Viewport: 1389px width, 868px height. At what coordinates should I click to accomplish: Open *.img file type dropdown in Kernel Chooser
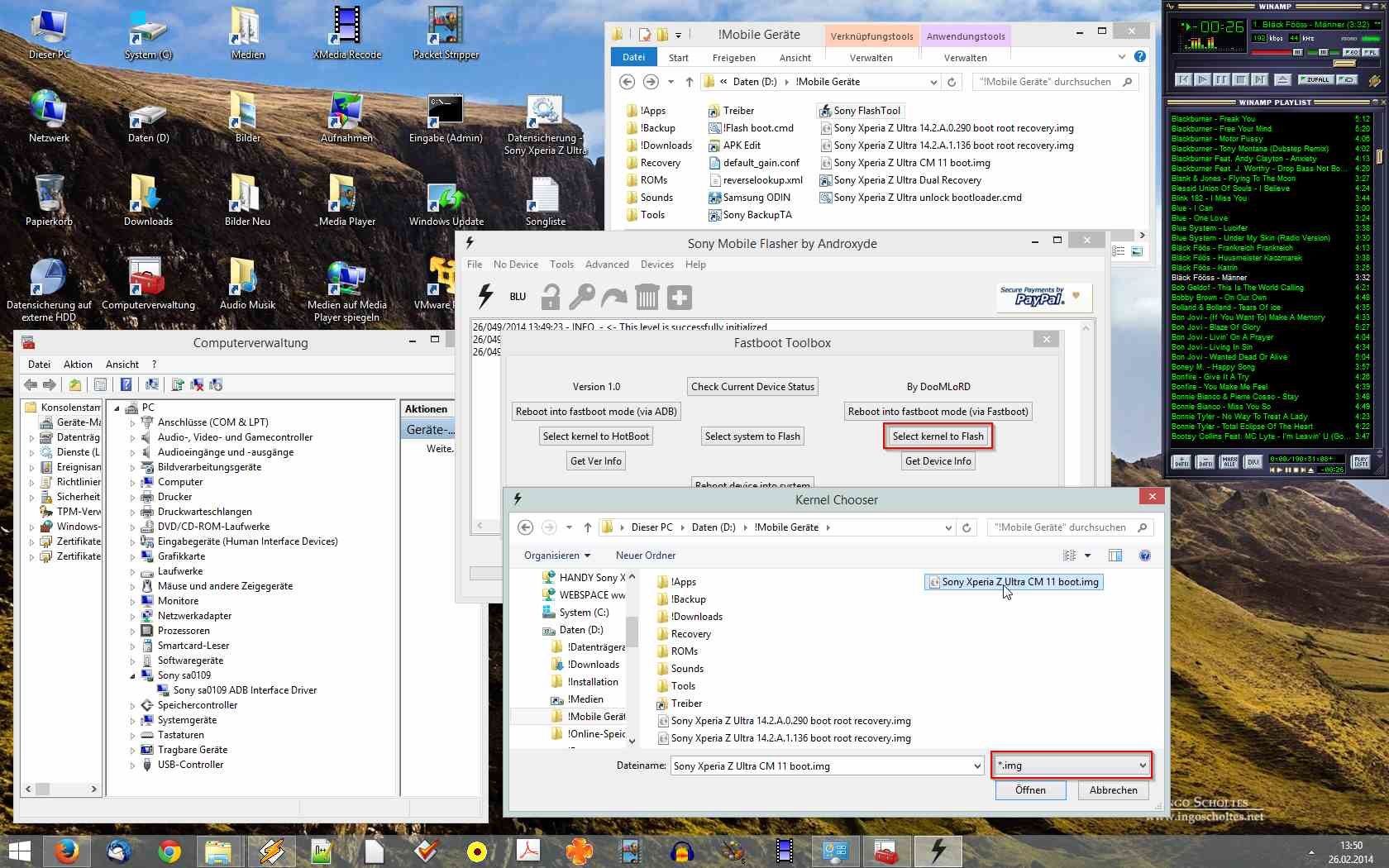pyautogui.click(x=1072, y=765)
